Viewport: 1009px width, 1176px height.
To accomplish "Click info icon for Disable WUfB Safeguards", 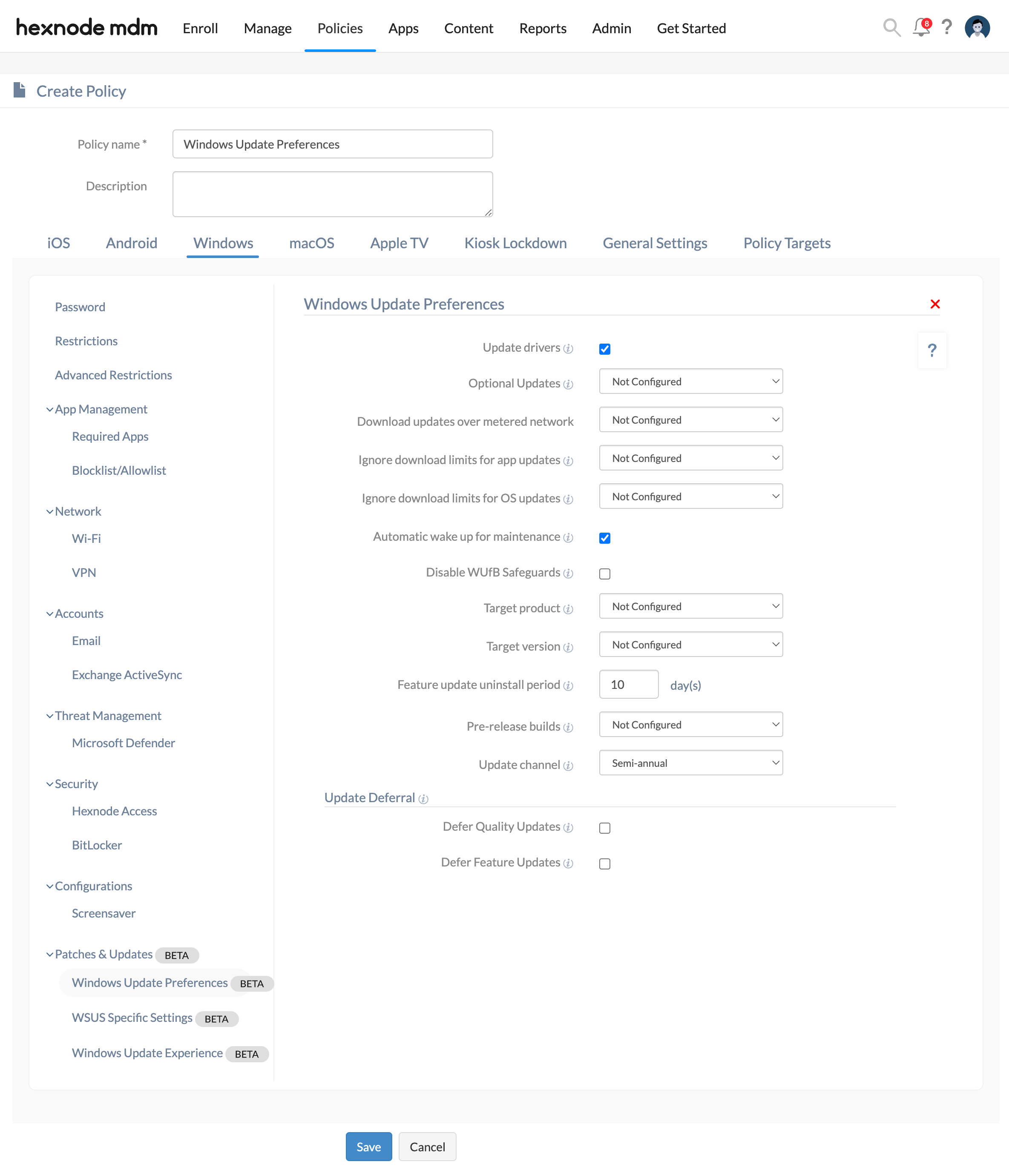I will coord(568,573).
